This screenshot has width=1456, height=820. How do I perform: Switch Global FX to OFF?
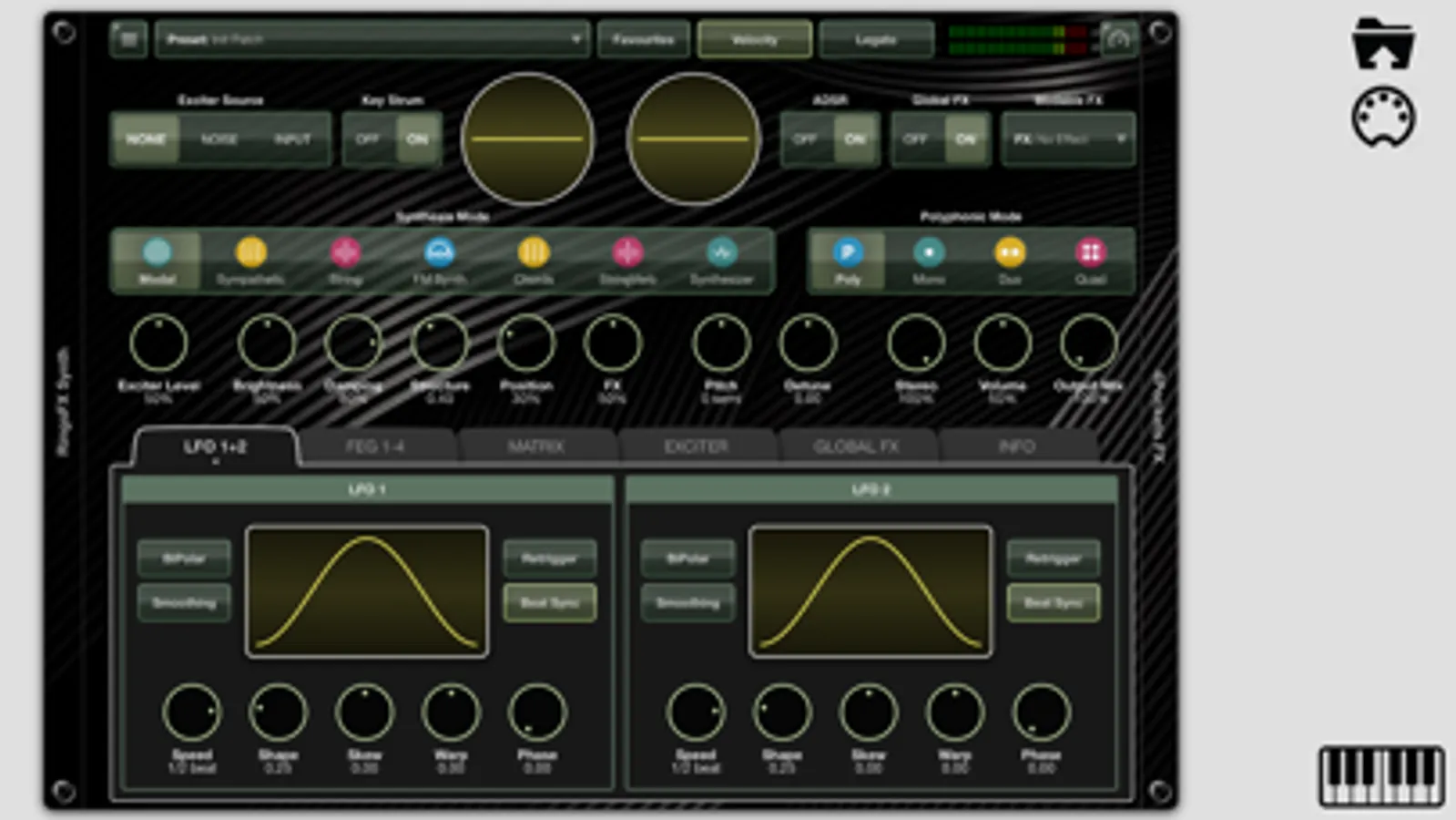[x=916, y=139]
